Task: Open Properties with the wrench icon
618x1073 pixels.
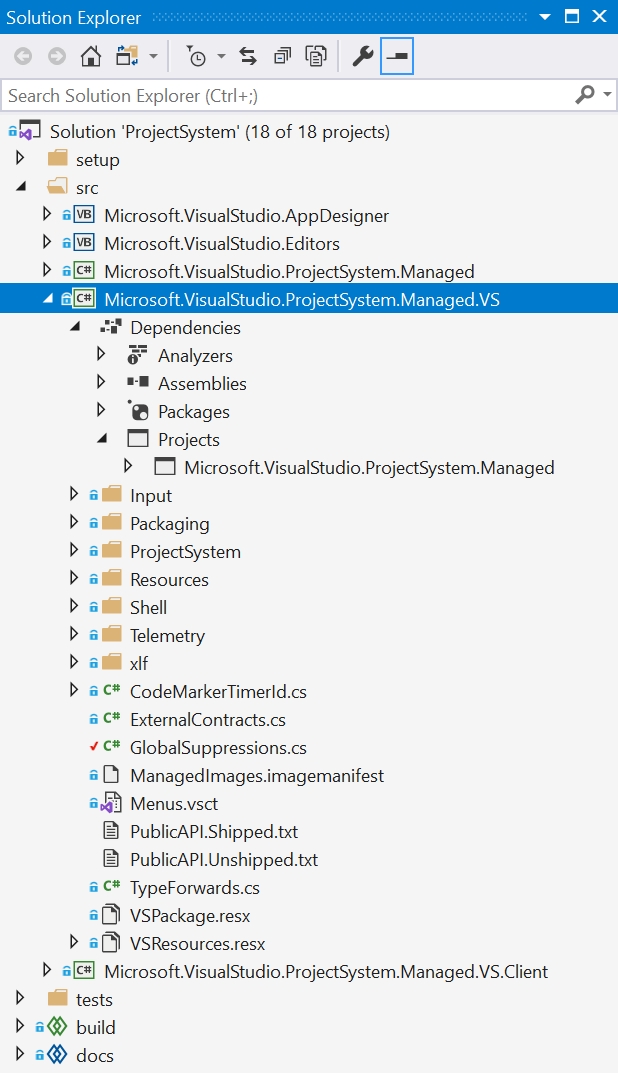Action: coord(363,56)
